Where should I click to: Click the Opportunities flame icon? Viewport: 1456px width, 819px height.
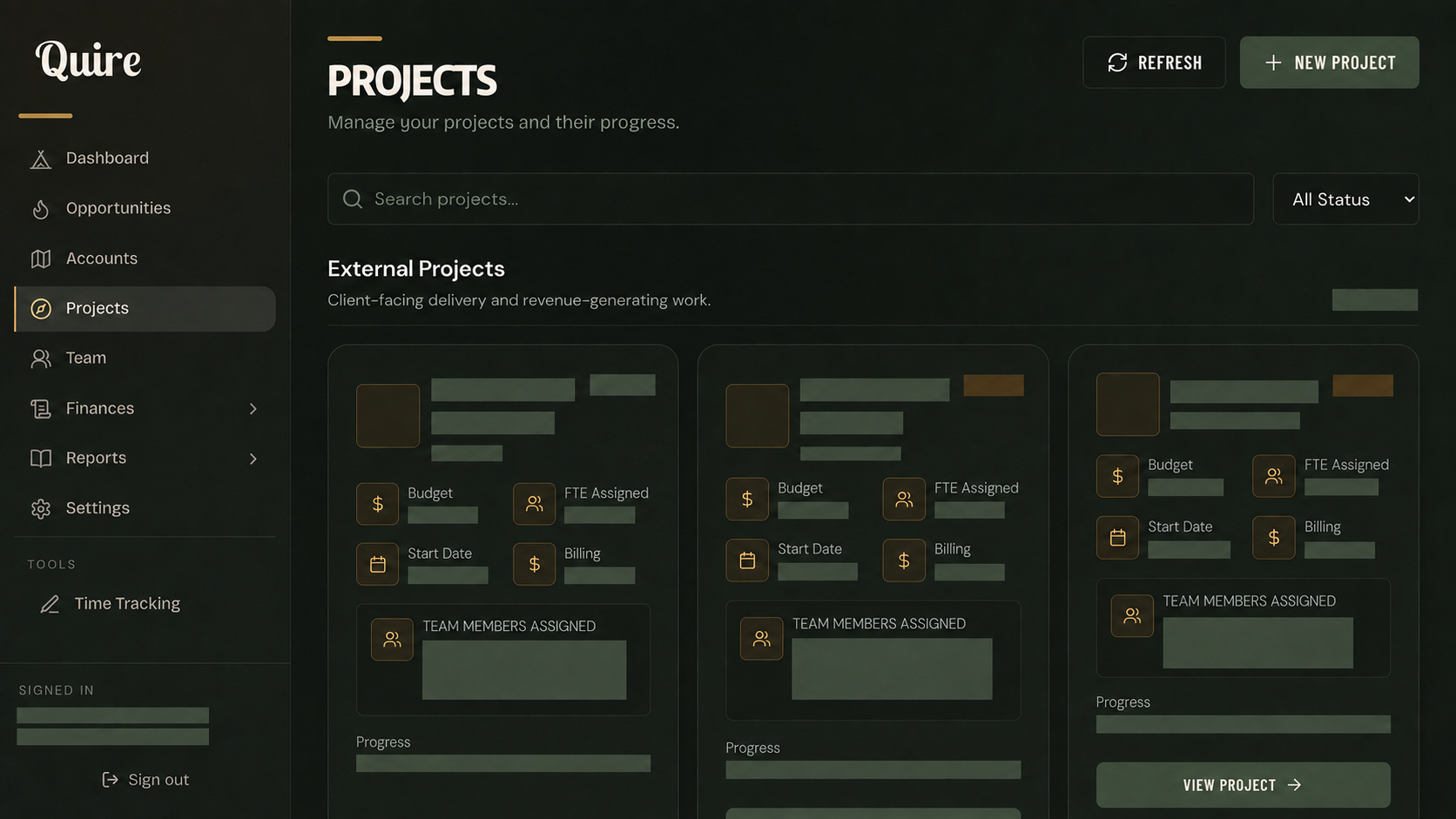tap(41, 209)
